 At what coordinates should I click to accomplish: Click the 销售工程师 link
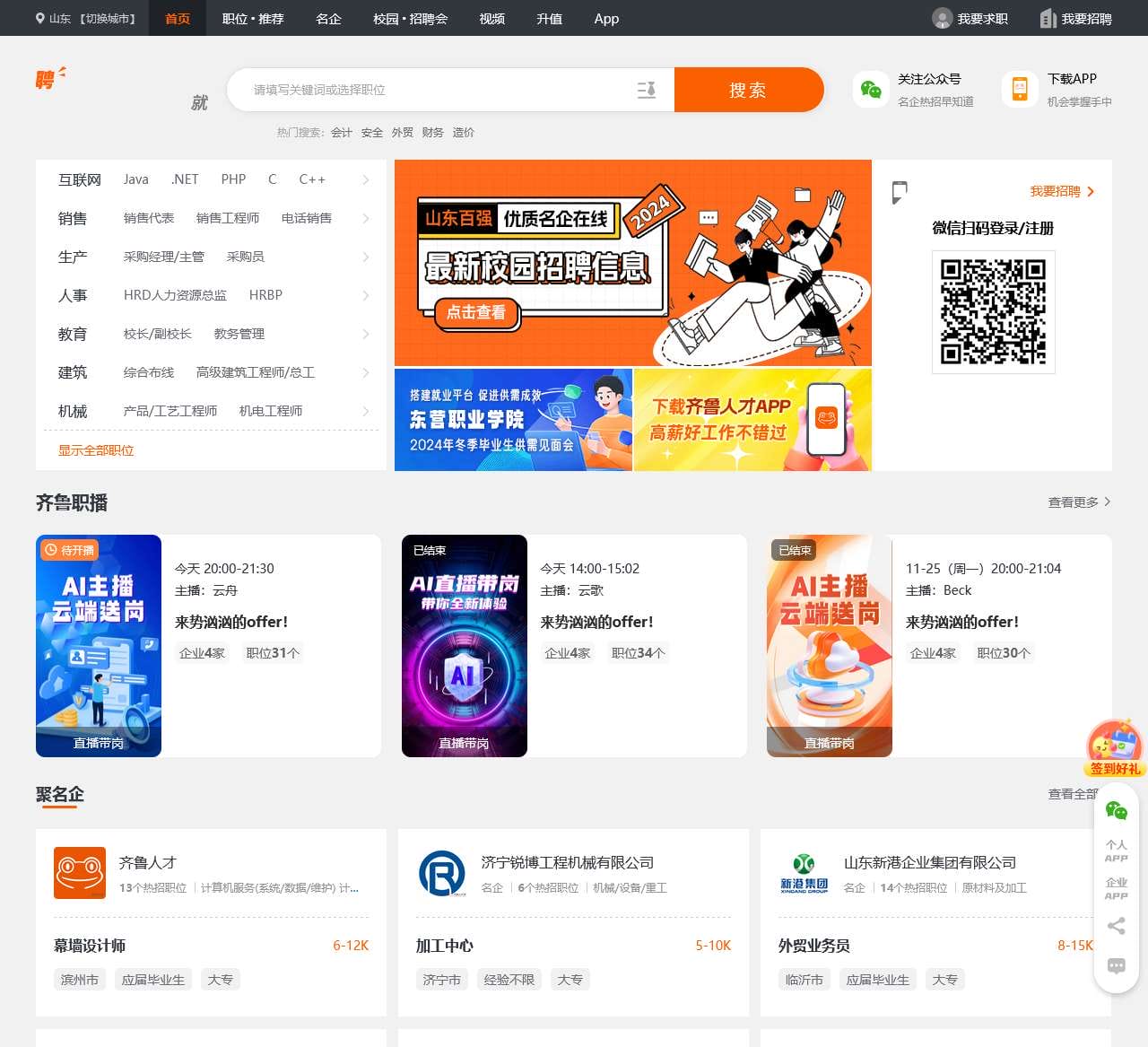[x=228, y=218]
